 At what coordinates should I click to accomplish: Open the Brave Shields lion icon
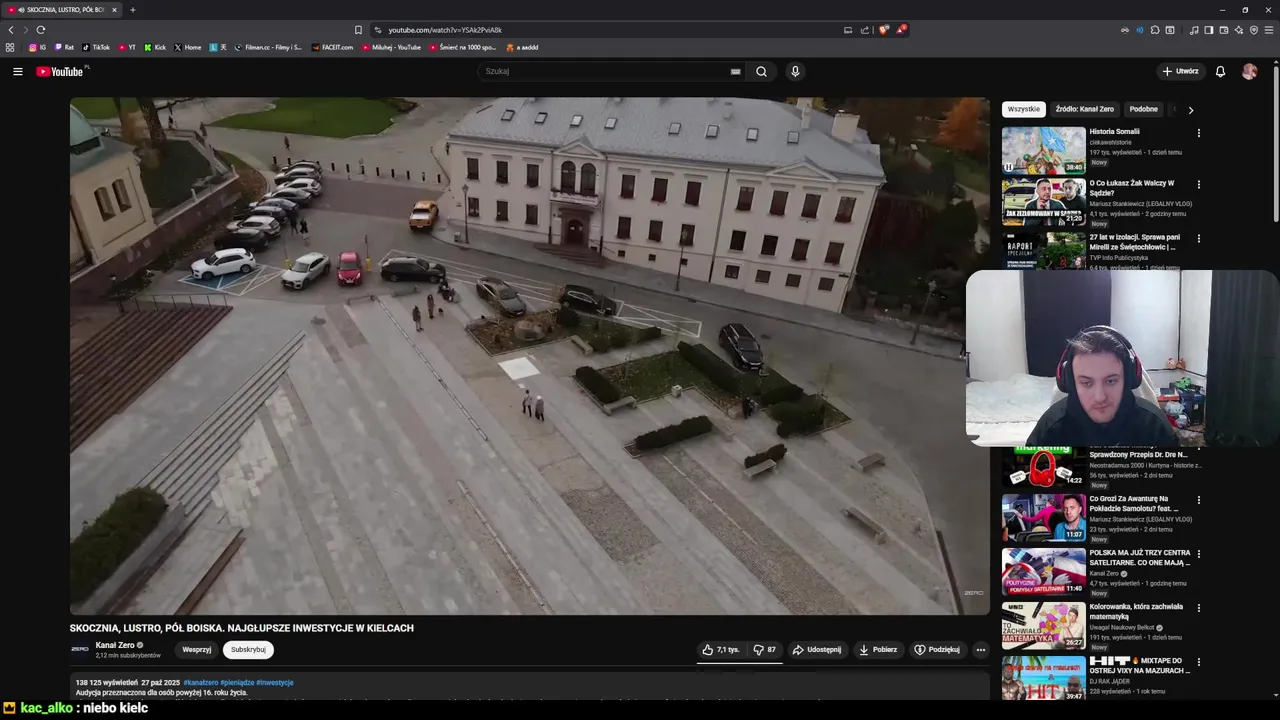(x=883, y=30)
